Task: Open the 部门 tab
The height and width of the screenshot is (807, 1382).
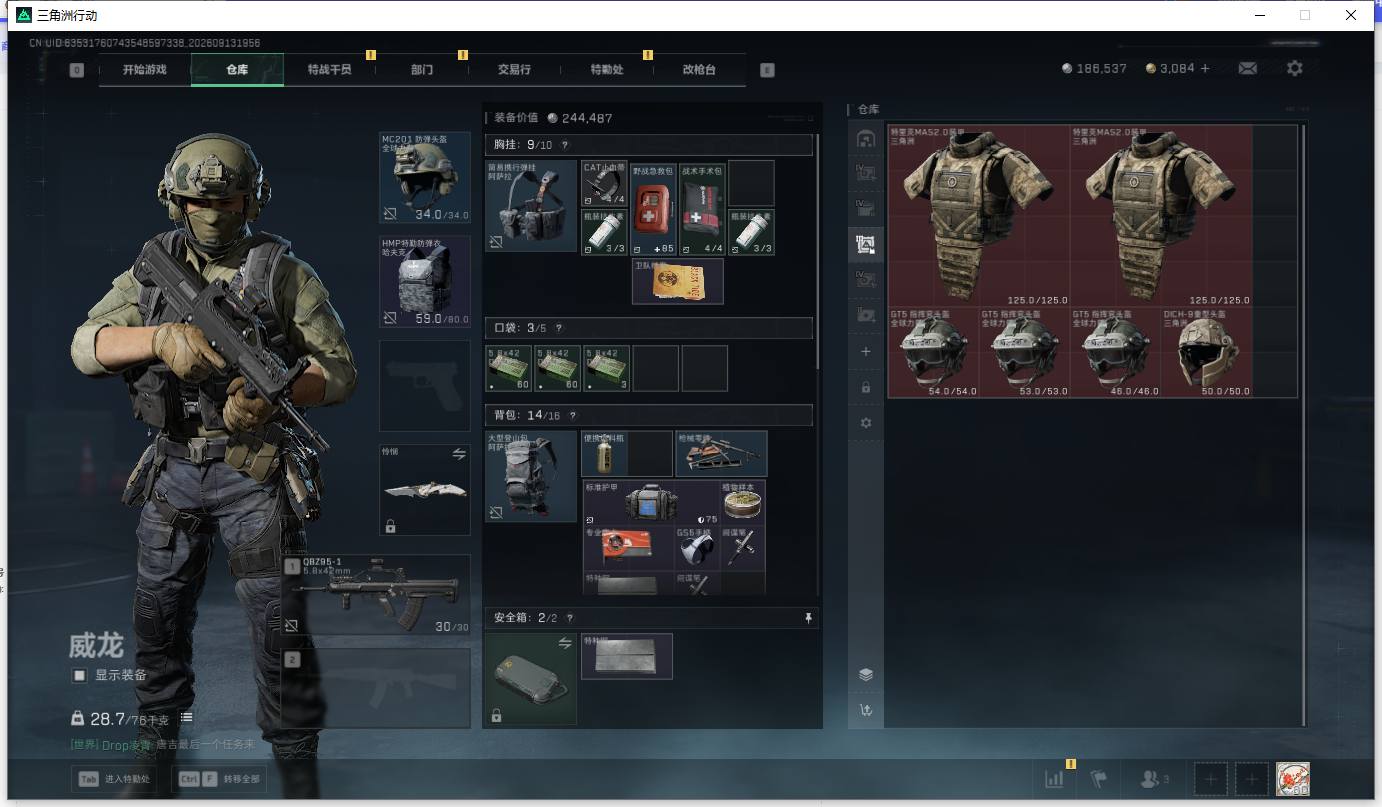Action: click(422, 70)
